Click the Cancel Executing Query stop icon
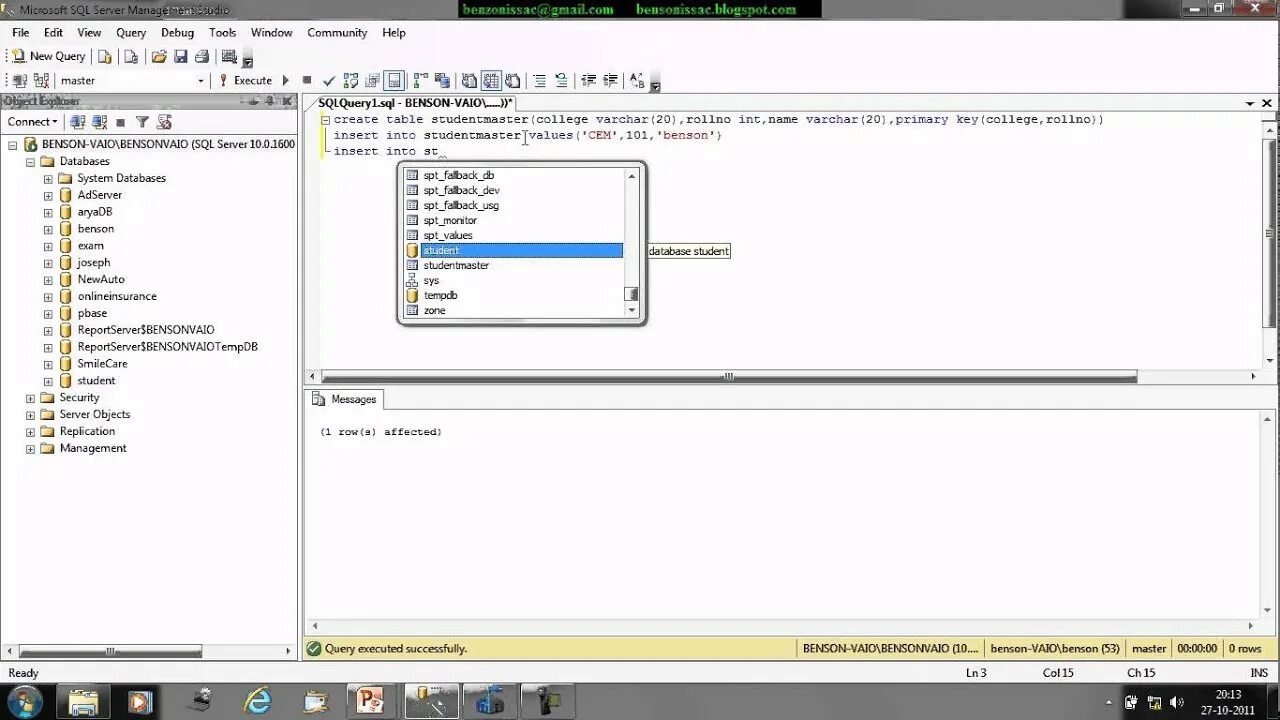Screen dimensions: 1280x720 pyautogui.click(x=307, y=80)
